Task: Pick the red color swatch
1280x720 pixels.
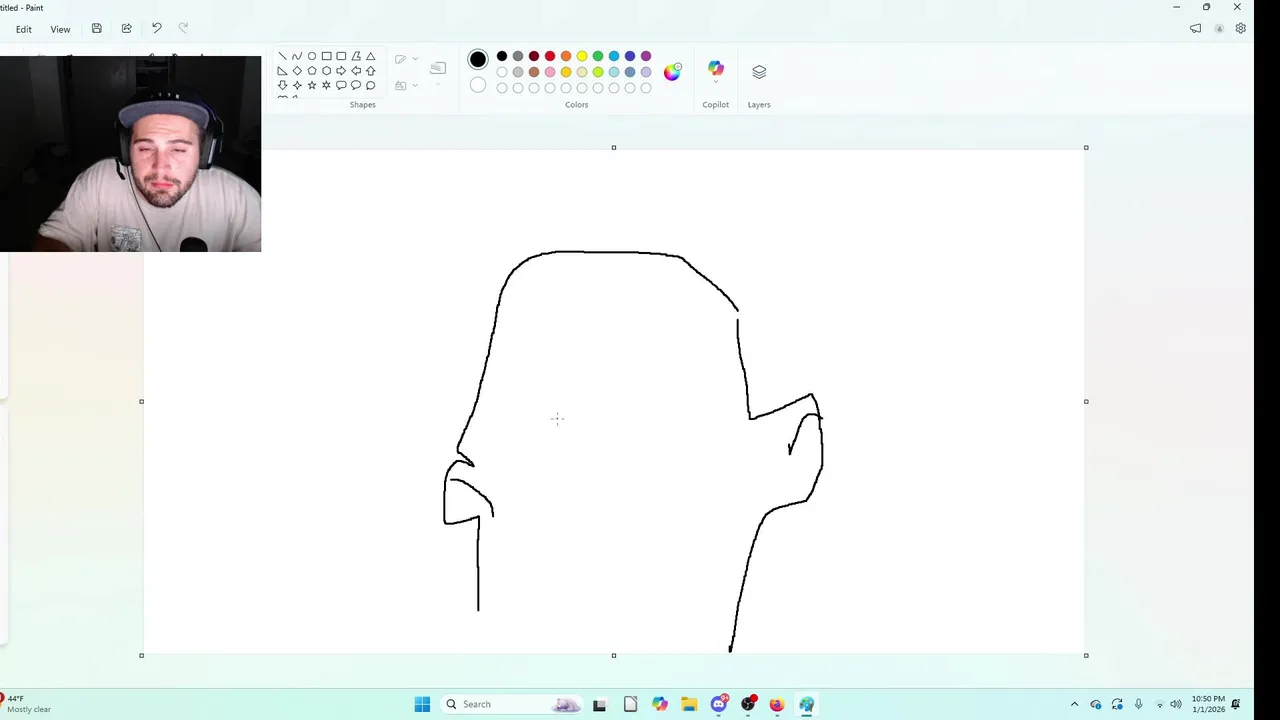Action: tap(550, 56)
